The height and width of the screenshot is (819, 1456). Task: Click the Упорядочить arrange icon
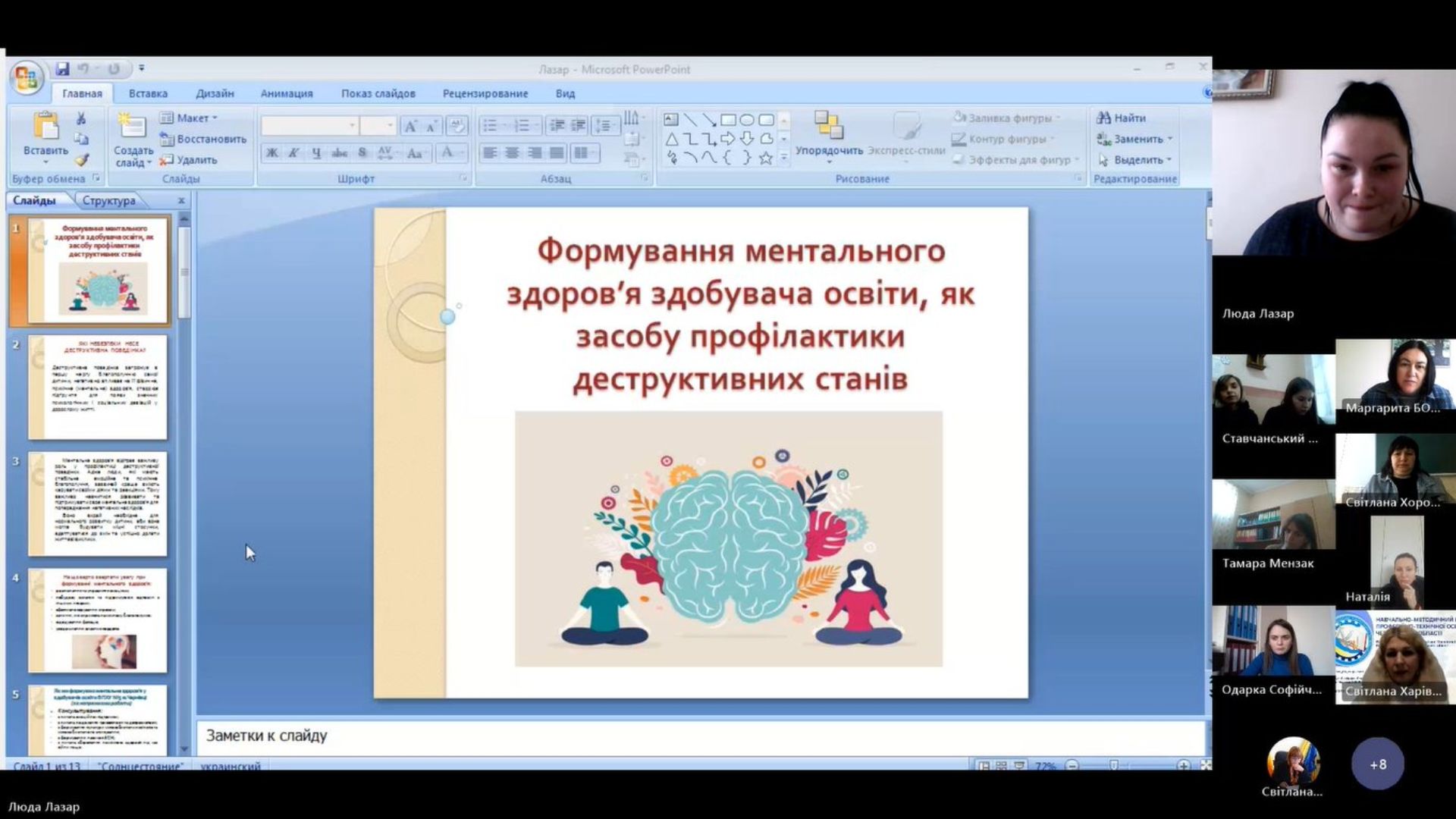(x=828, y=126)
